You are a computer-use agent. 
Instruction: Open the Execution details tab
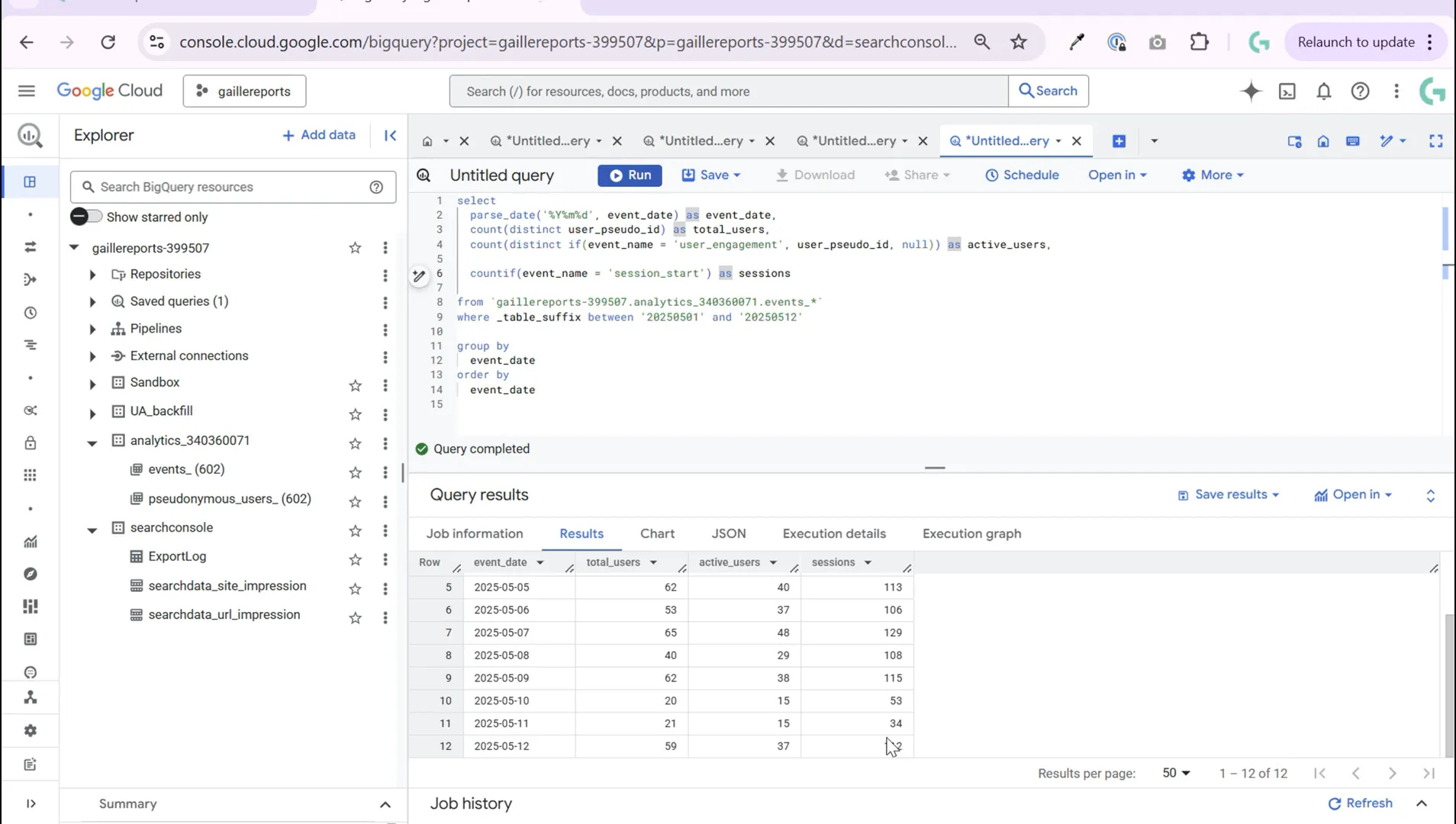click(834, 533)
